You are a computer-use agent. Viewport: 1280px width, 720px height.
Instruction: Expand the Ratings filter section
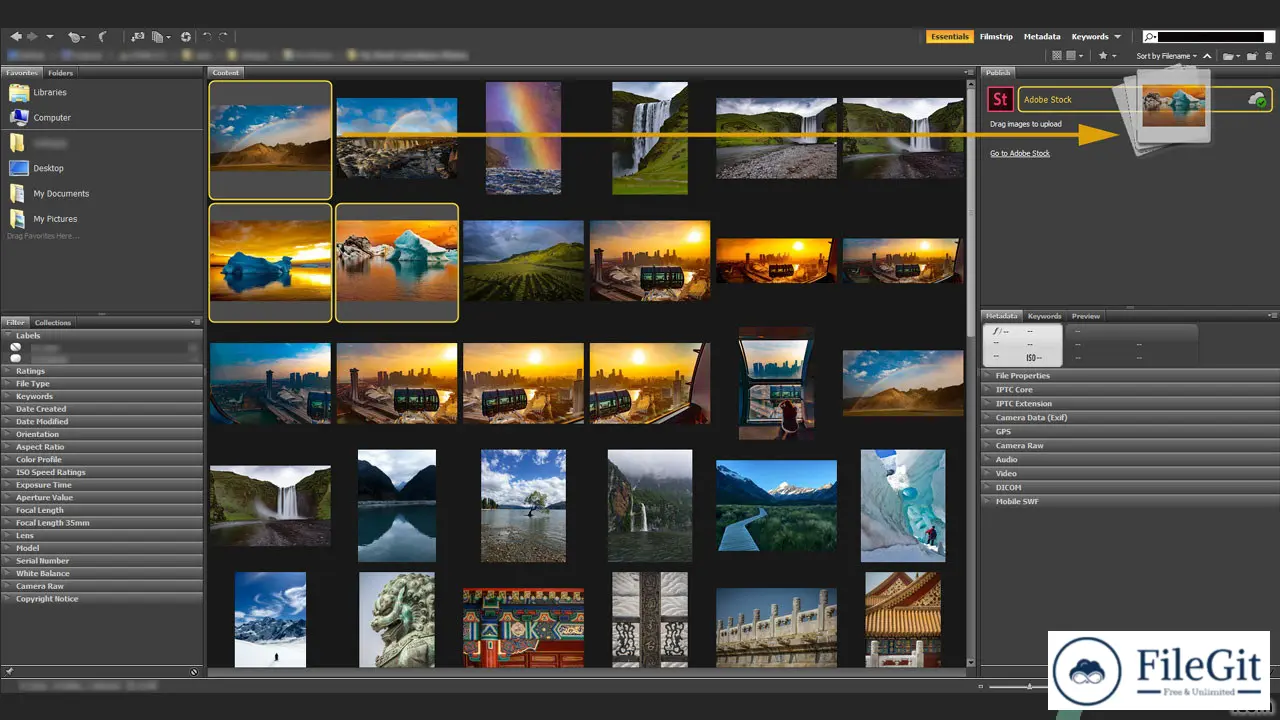(8, 371)
